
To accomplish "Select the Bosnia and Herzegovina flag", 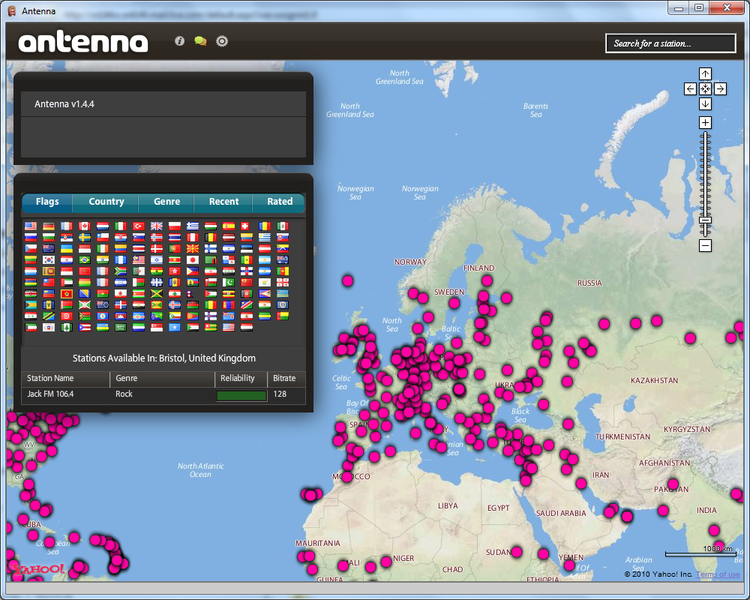I will 85,293.
